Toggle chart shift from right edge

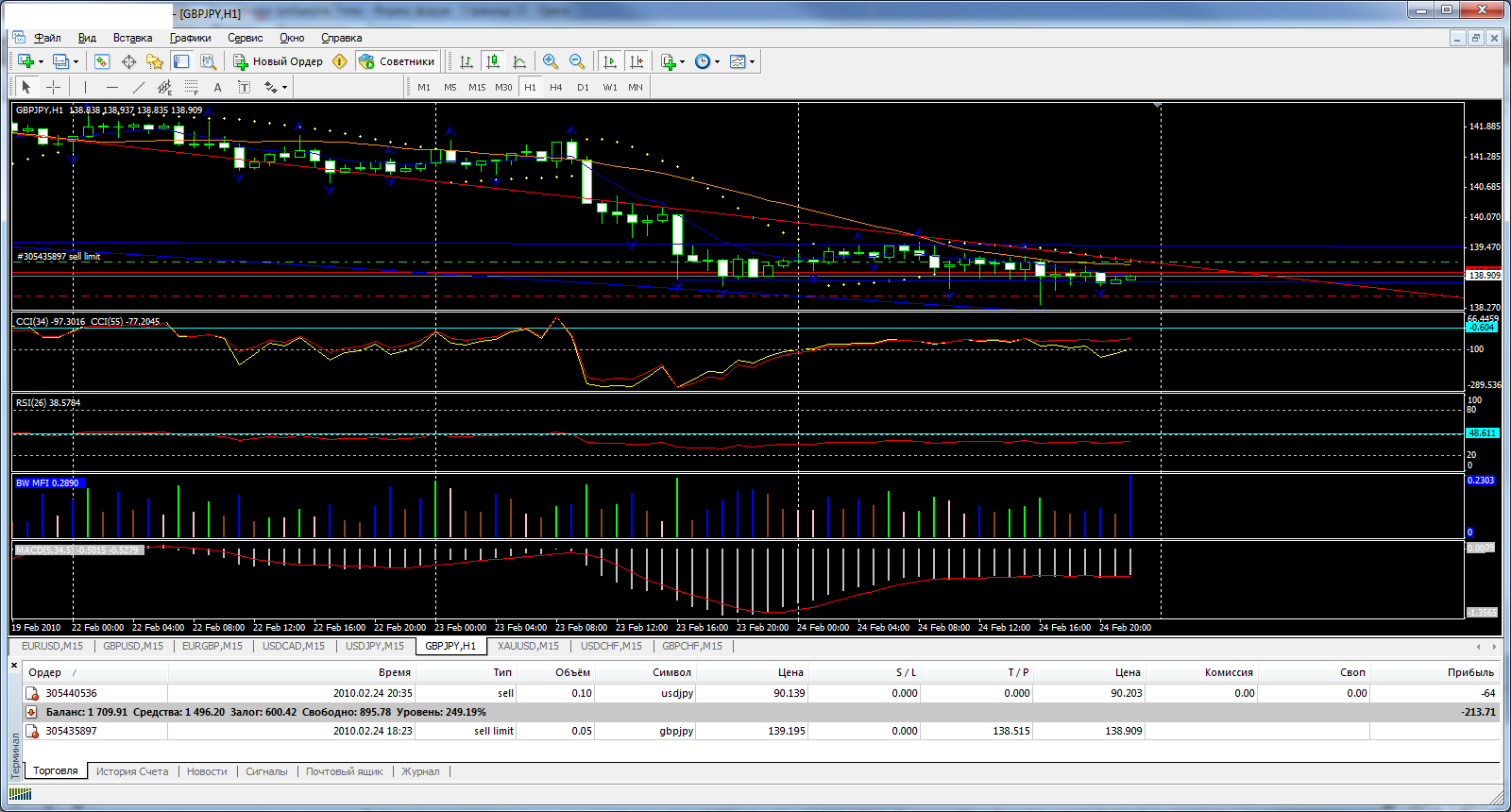point(637,61)
